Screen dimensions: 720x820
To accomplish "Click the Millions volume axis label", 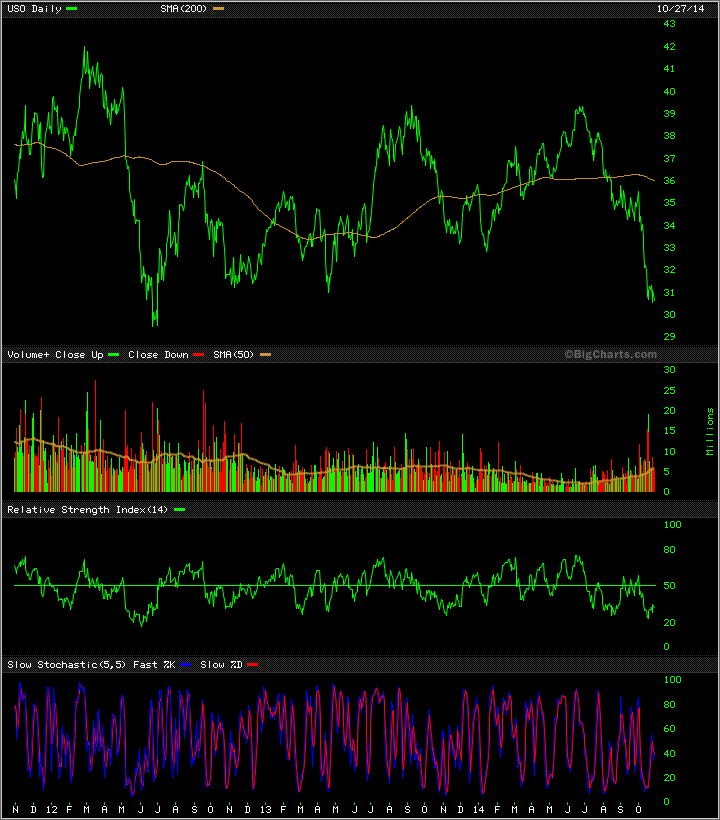I will [x=711, y=430].
